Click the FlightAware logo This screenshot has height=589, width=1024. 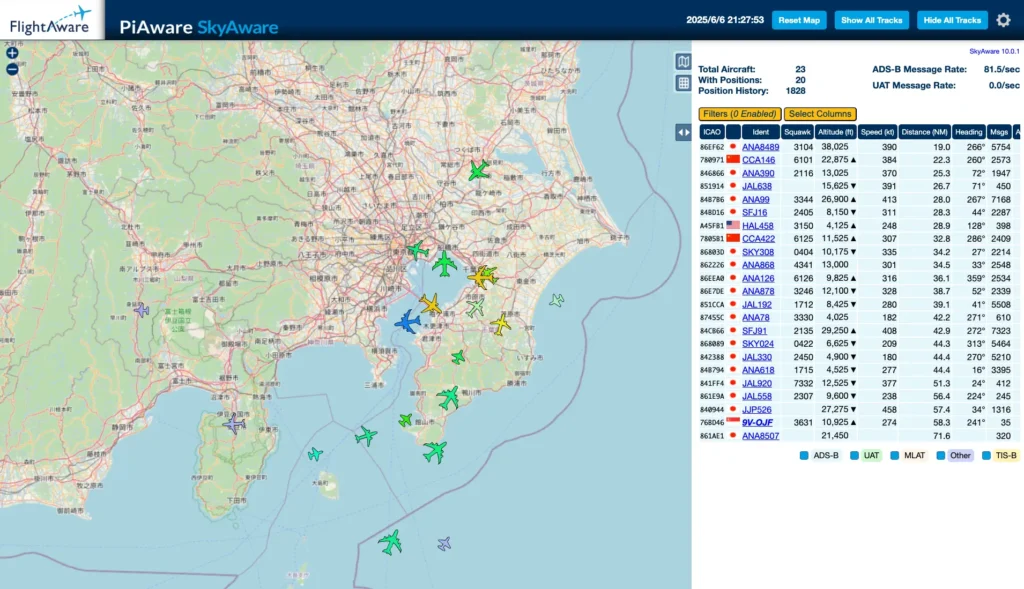click(x=50, y=20)
